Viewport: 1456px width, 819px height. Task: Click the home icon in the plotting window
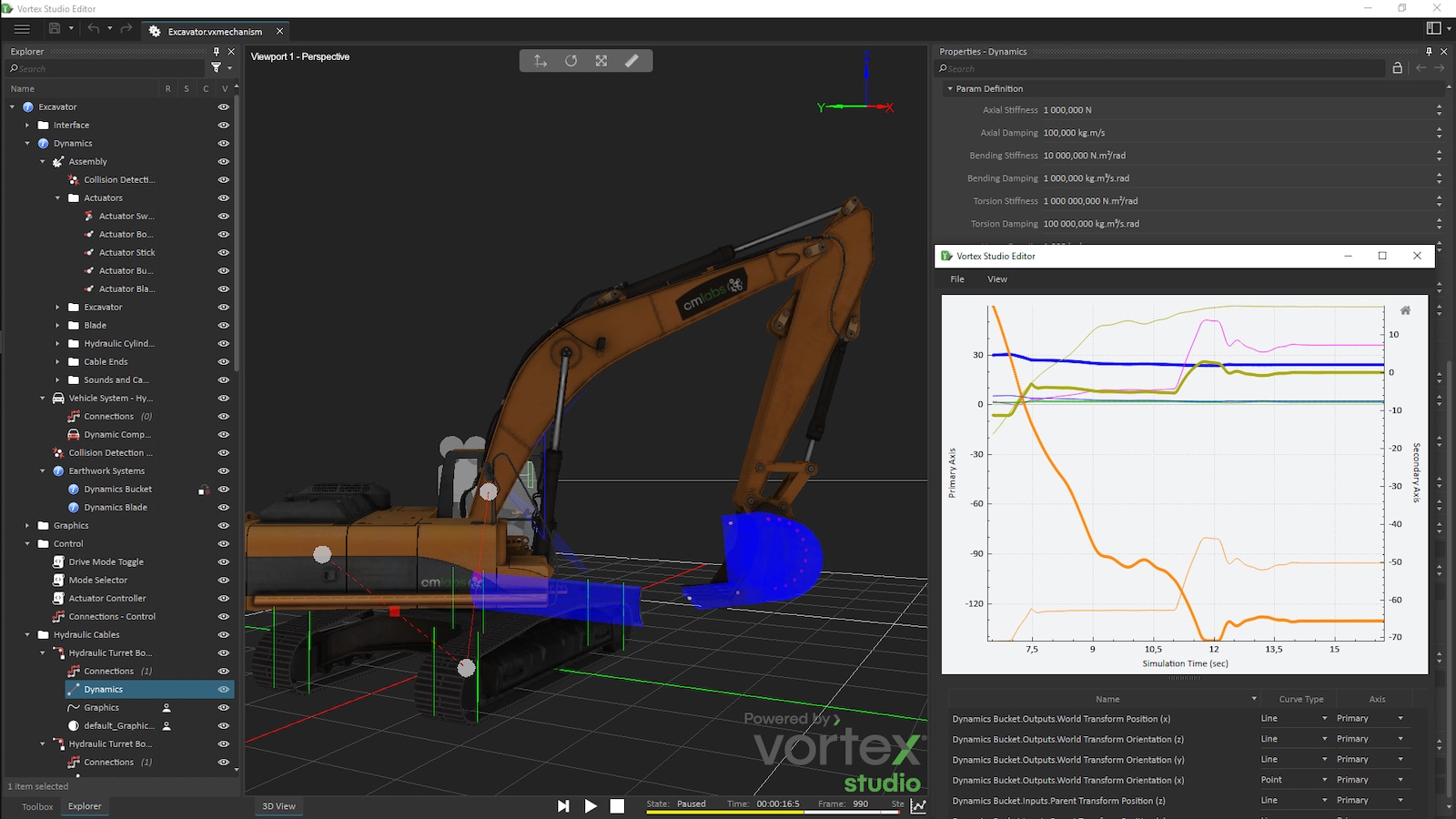[1405, 309]
